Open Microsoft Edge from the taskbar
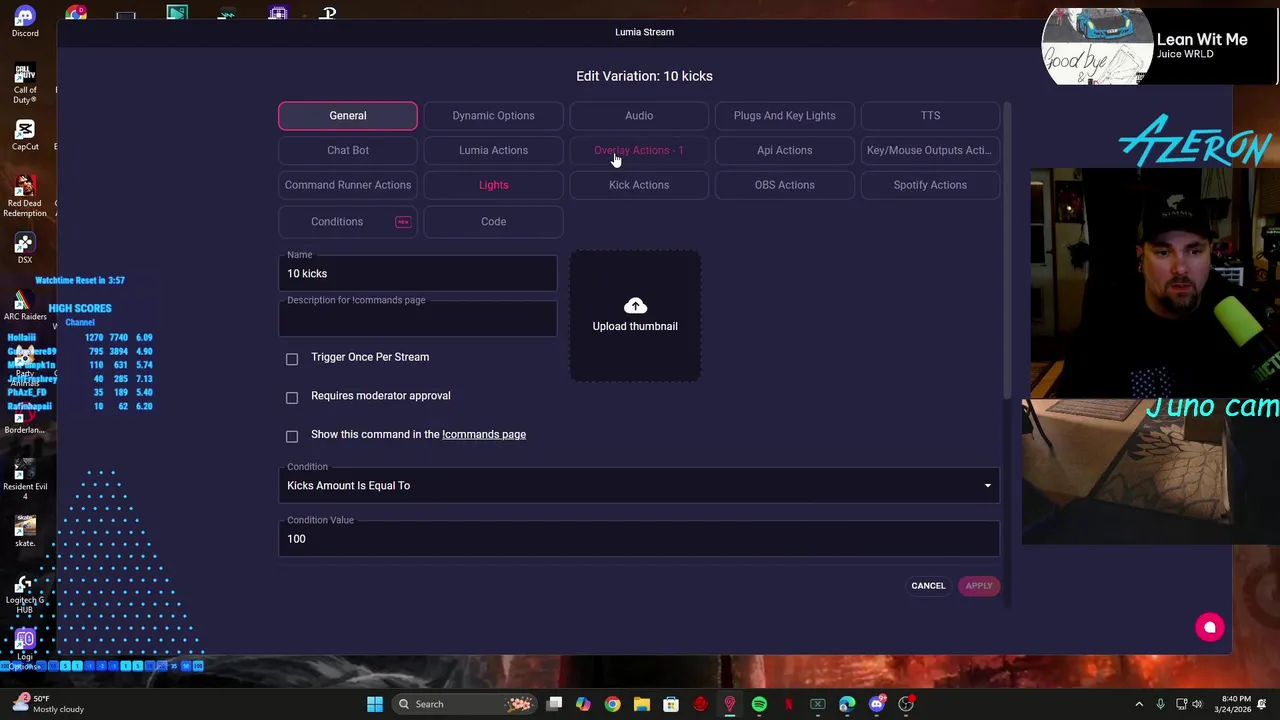1280x720 pixels. pos(847,704)
